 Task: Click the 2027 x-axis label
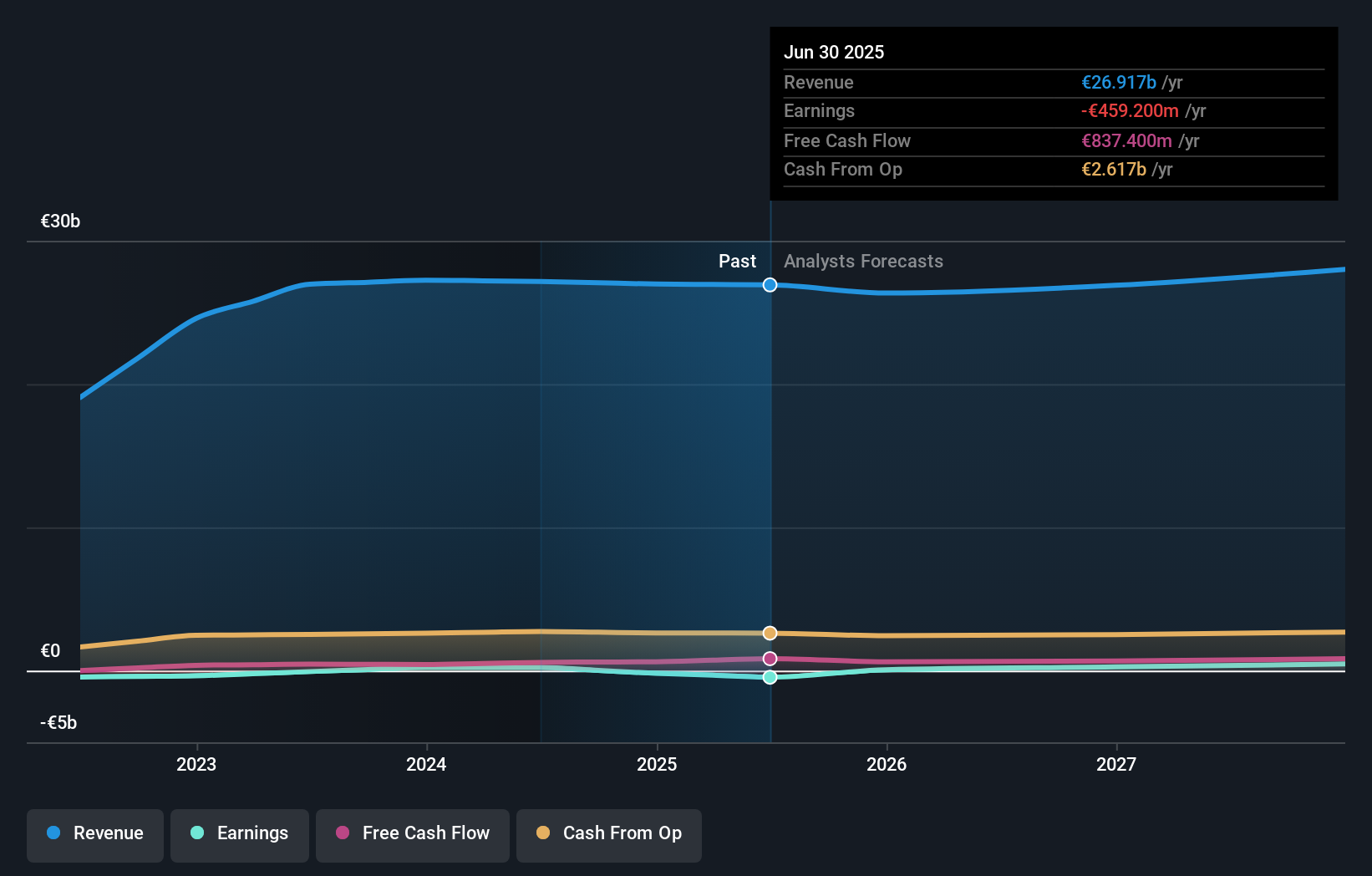click(1116, 764)
